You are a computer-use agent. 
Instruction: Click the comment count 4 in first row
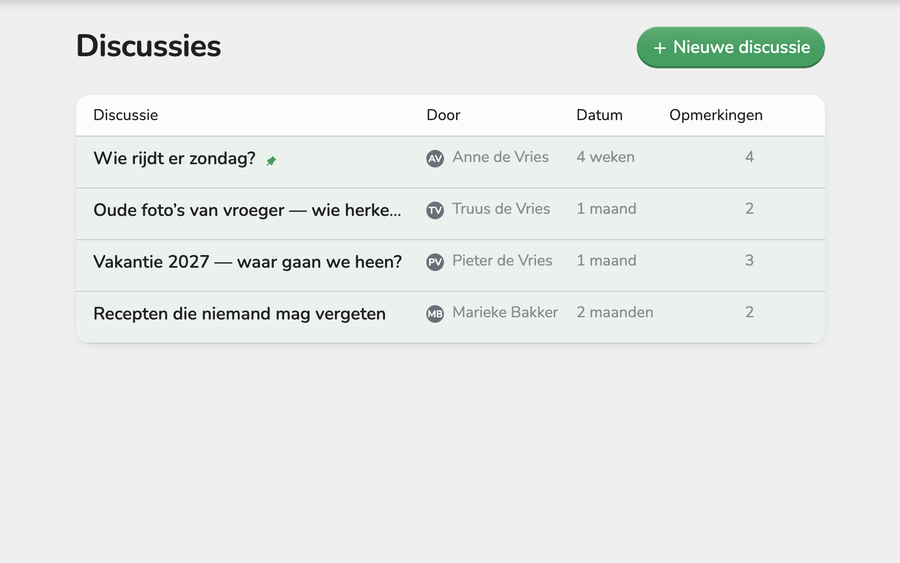[749, 157]
